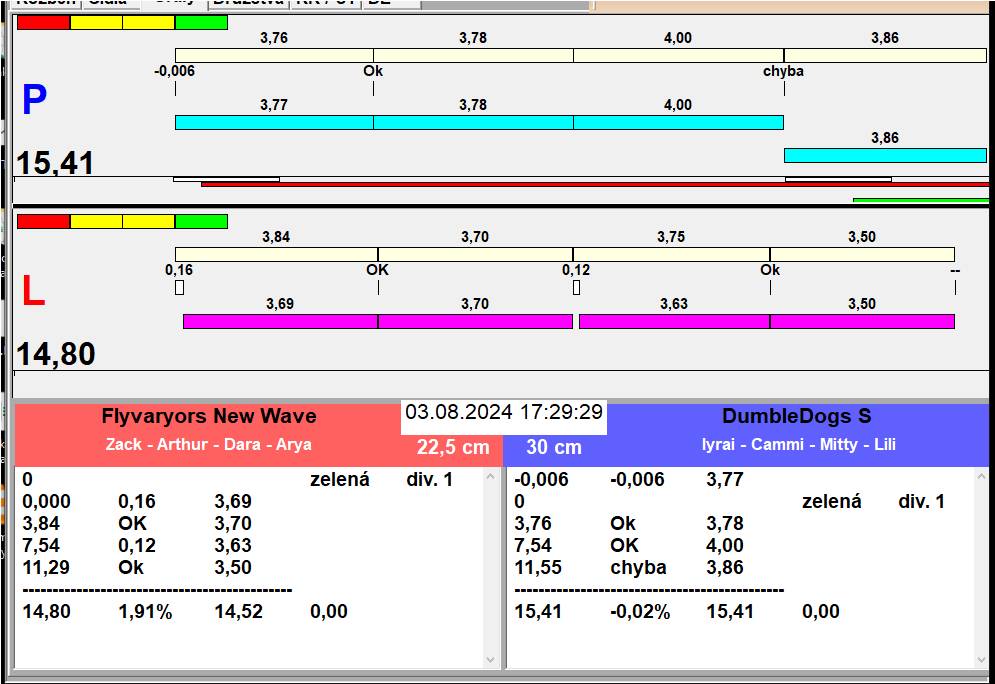Image resolution: width=995 pixels, height=684 pixels.
Task: Select the magenta 3,63 run bar in lane L
Action: (x=674, y=321)
